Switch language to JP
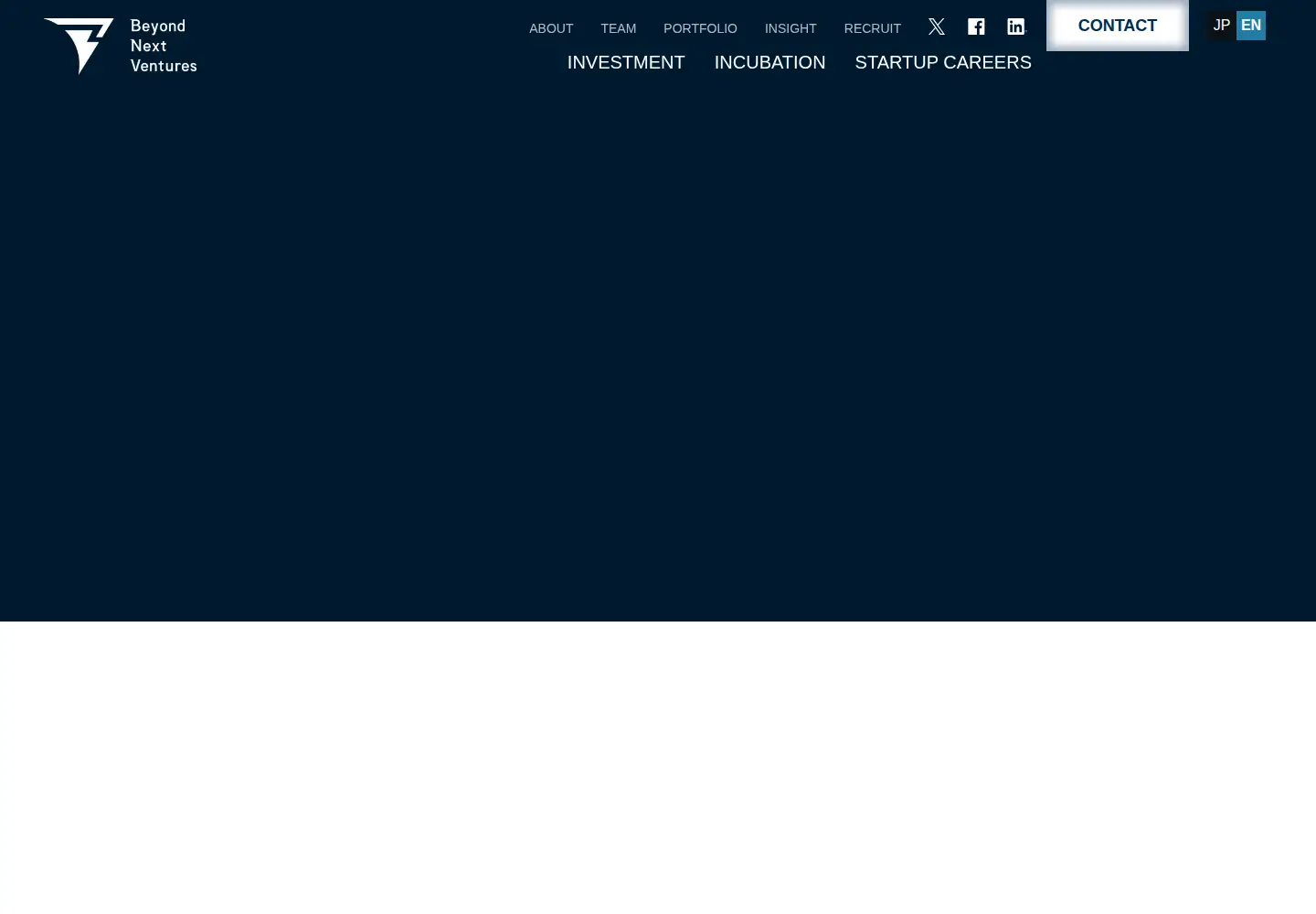 (1222, 26)
